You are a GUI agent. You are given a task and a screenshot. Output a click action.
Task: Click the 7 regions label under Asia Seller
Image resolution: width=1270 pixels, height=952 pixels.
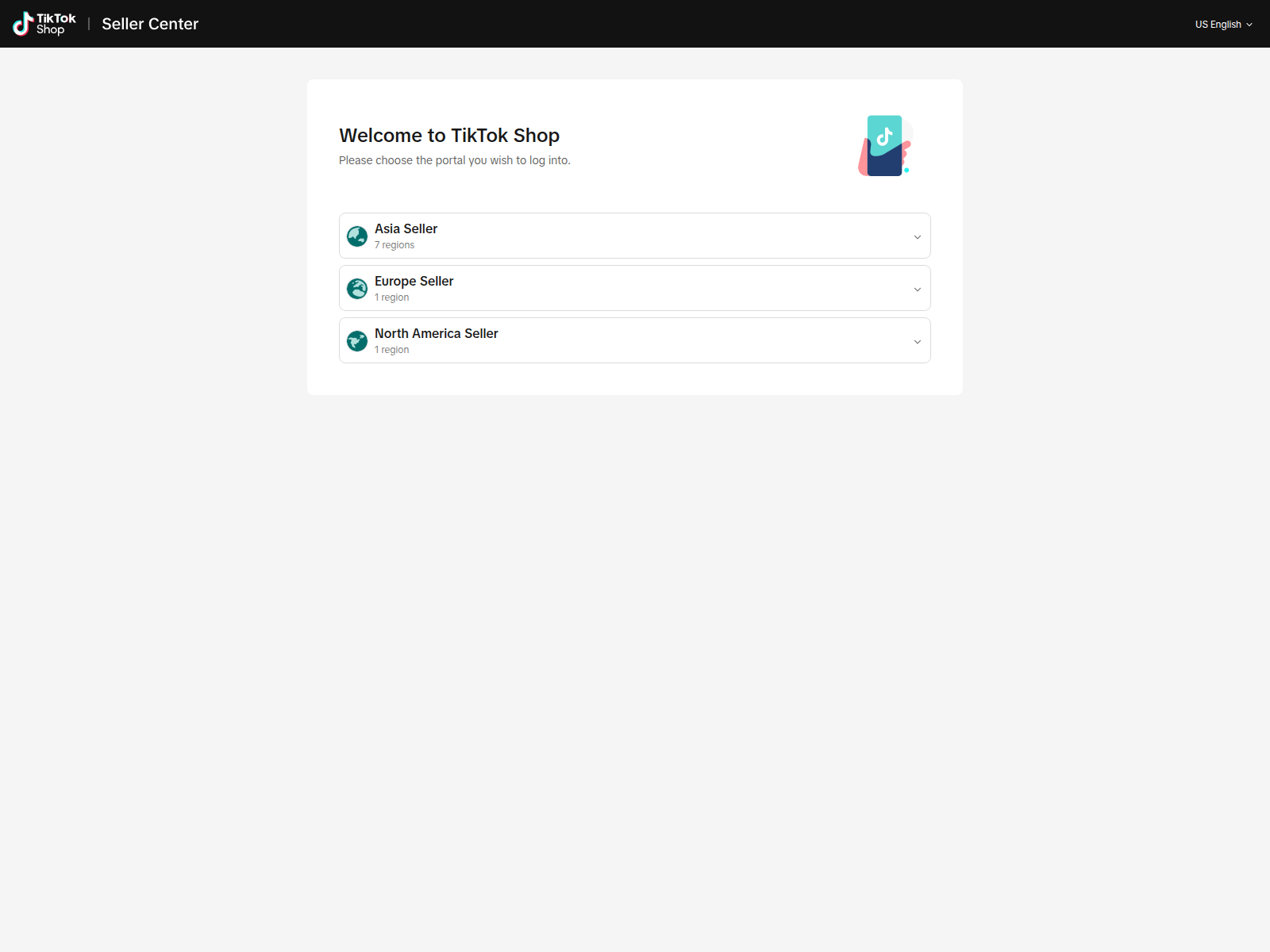pyautogui.click(x=394, y=245)
